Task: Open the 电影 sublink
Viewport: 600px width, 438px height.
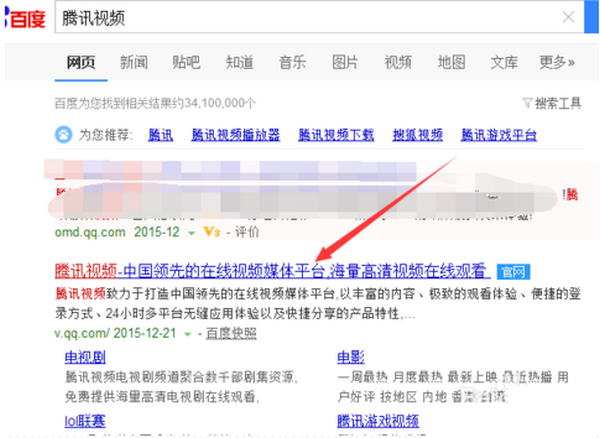Action: point(351,357)
